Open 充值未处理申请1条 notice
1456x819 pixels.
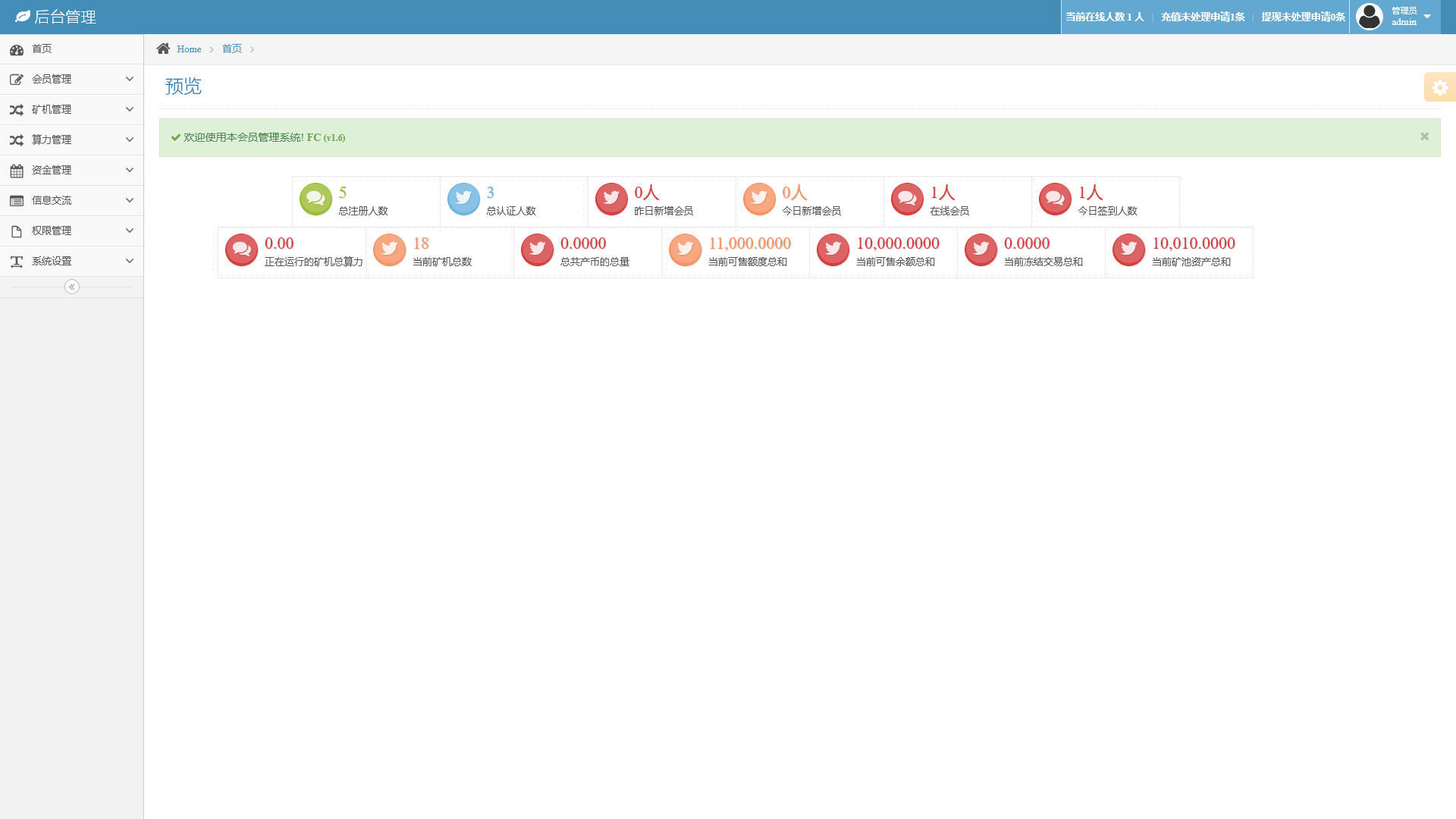point(1203,17)
